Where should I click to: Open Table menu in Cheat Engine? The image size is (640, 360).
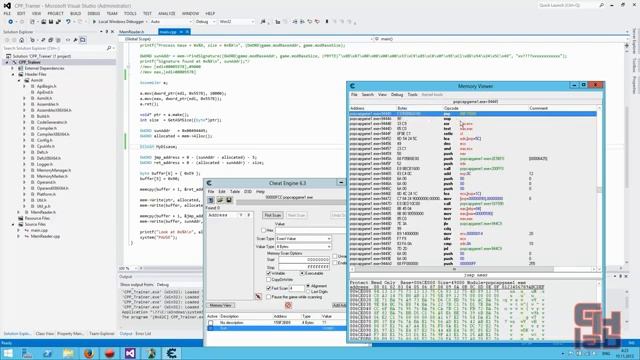point(235,191)
